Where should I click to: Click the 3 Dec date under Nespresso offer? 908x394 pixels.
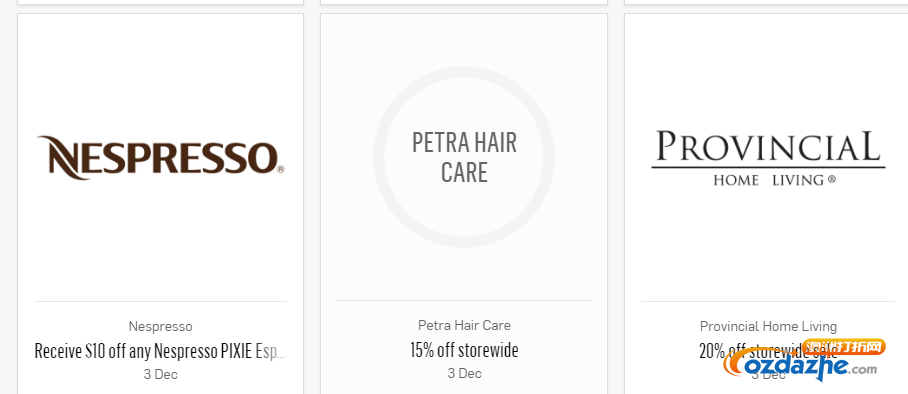[160, 374]
